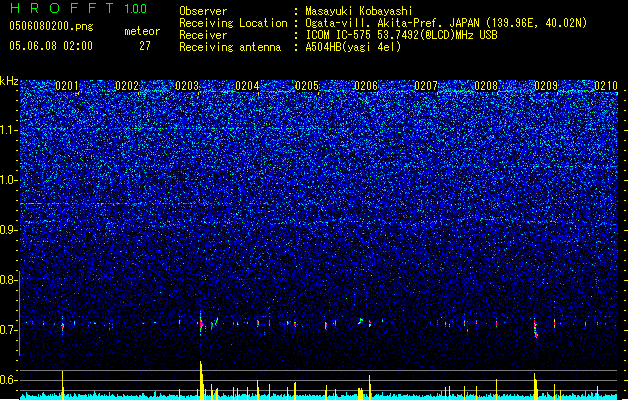Click the Receiver label

[x=203, y=35]
